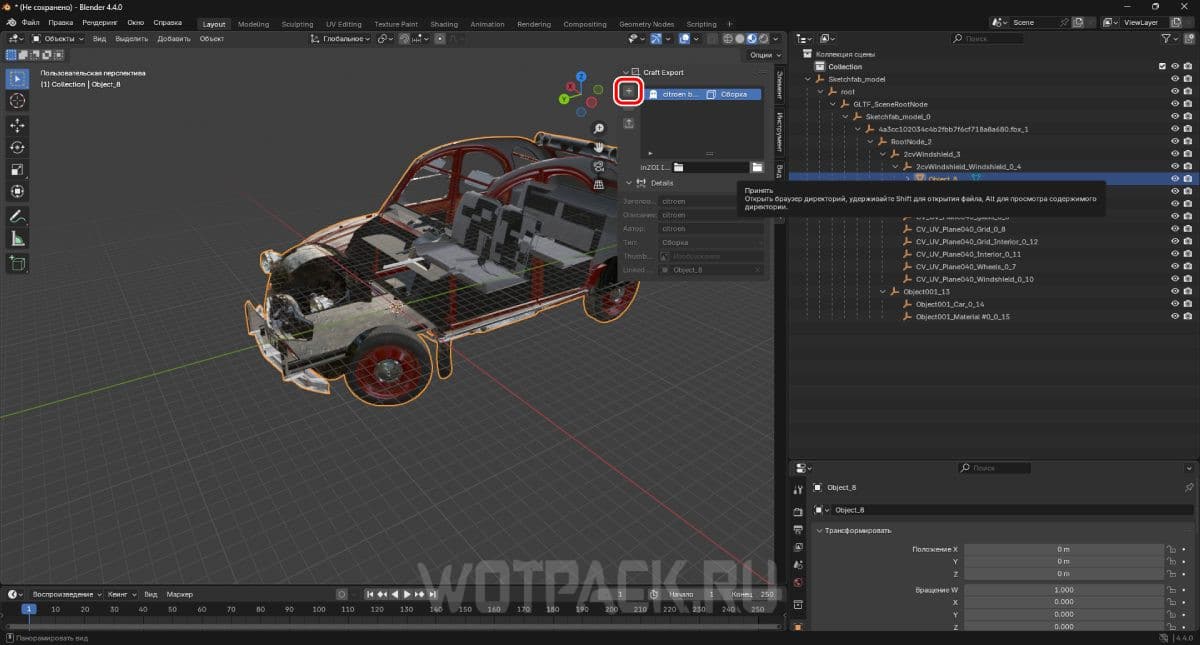
Task: Click the Blender logo menu icon
Action: point(9,23)
